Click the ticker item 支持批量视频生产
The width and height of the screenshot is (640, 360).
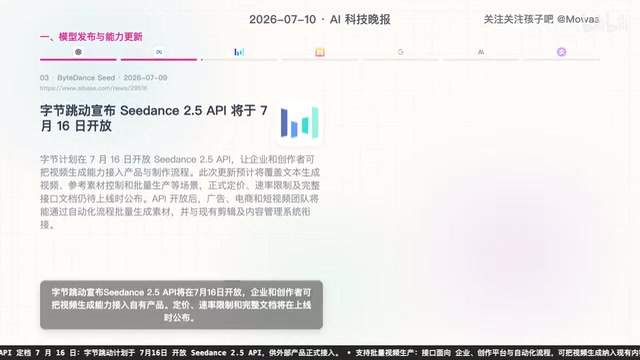494,353
